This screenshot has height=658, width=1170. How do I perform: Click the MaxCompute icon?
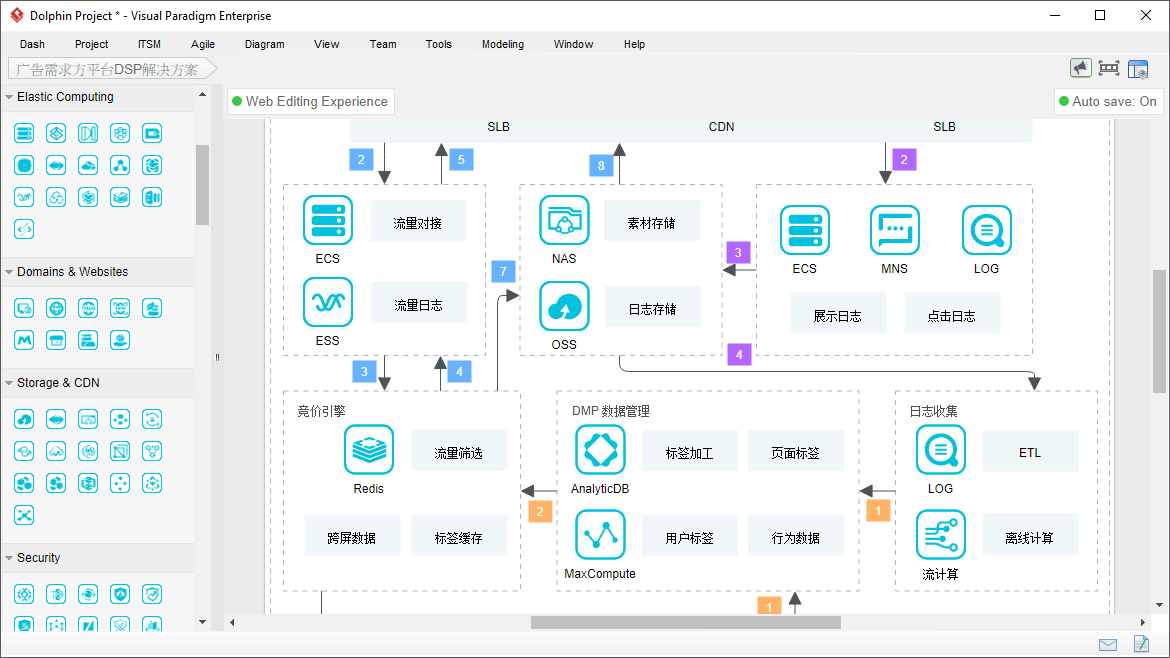(x=600, y=535)
